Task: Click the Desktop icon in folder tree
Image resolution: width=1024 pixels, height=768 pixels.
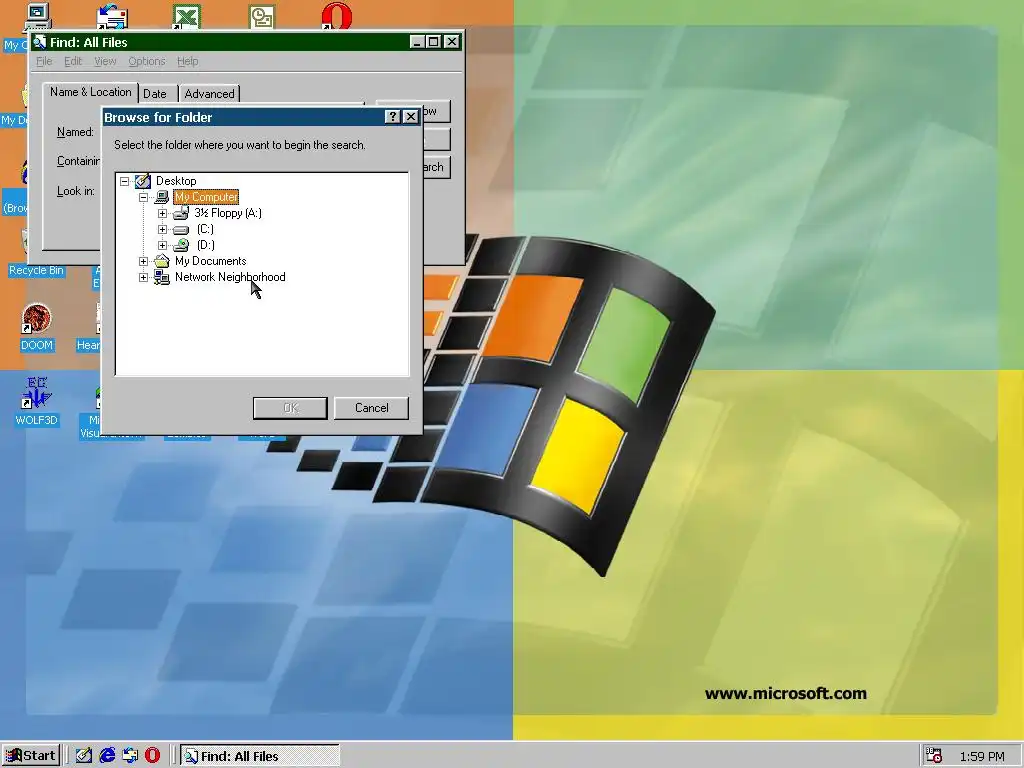Action: 142,181
